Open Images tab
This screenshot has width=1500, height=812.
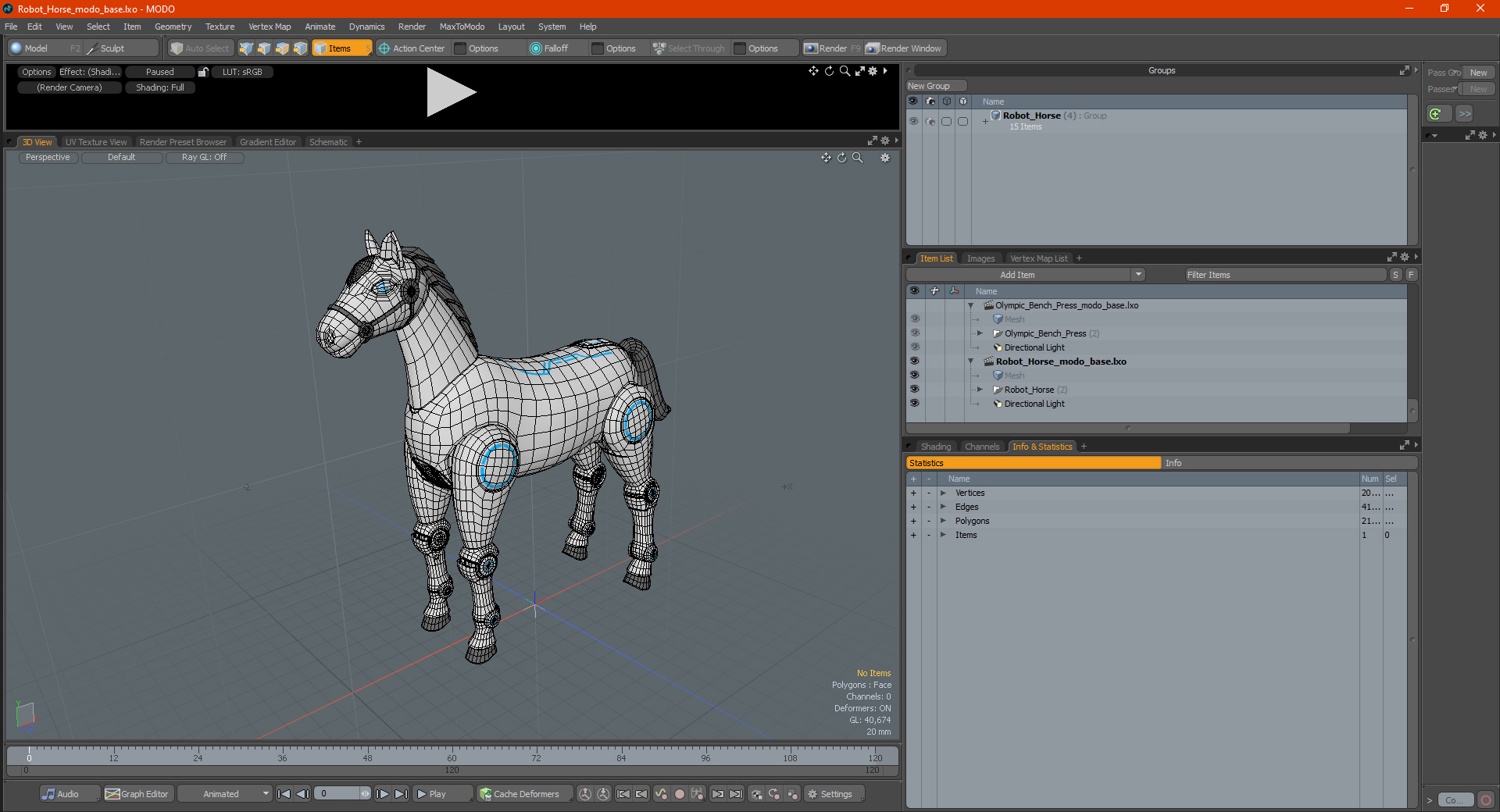coord(980,258)
